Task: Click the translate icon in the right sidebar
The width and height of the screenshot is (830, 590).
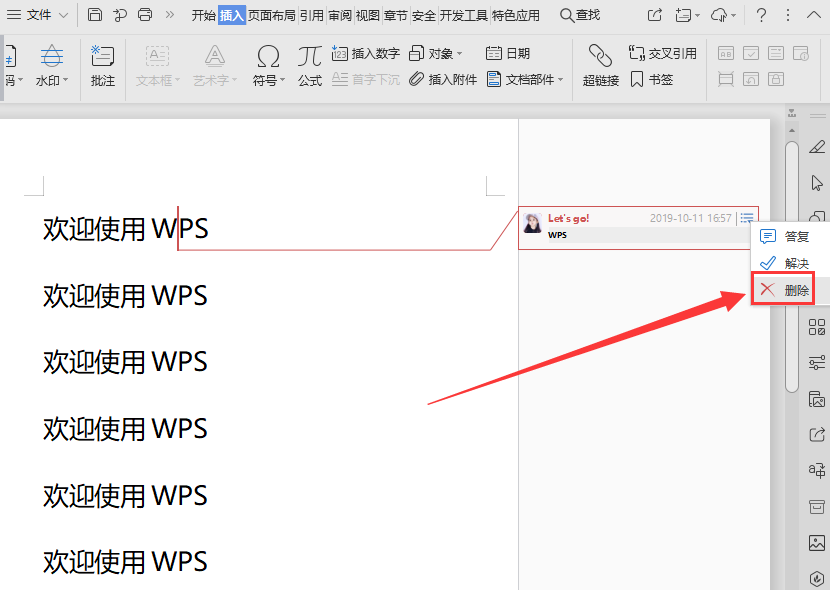Action: point(817,470)
